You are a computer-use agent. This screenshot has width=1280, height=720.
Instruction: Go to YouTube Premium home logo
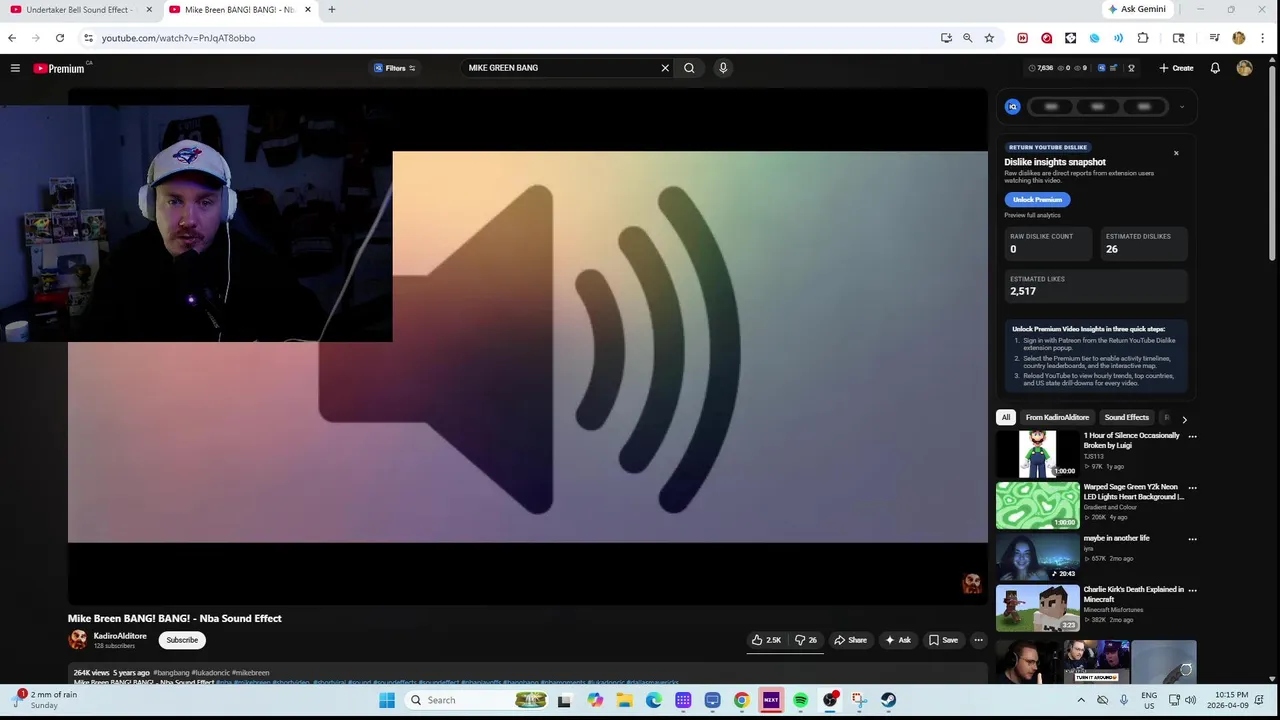coord(59,68)
